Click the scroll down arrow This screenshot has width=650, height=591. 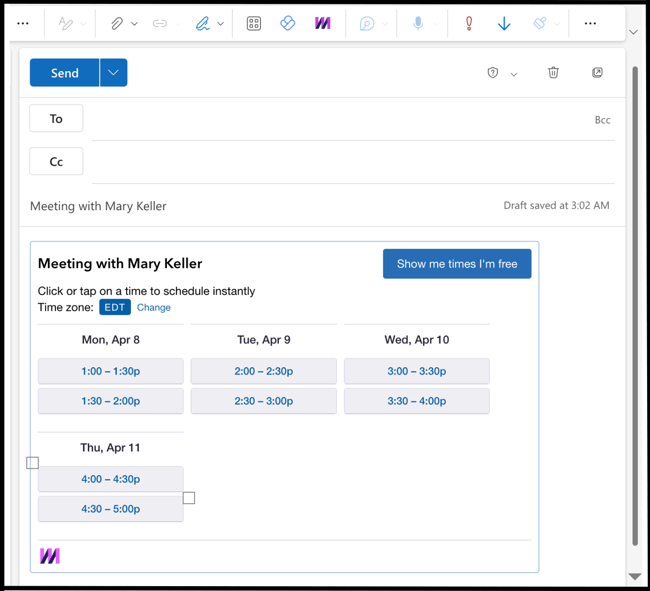pyautogui.click(x=635, y=576)
